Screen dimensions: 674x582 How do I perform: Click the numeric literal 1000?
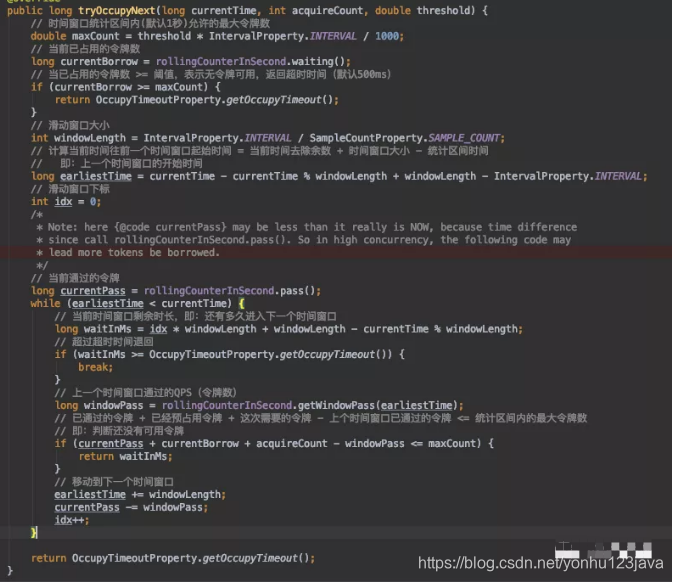coord(387,36)
